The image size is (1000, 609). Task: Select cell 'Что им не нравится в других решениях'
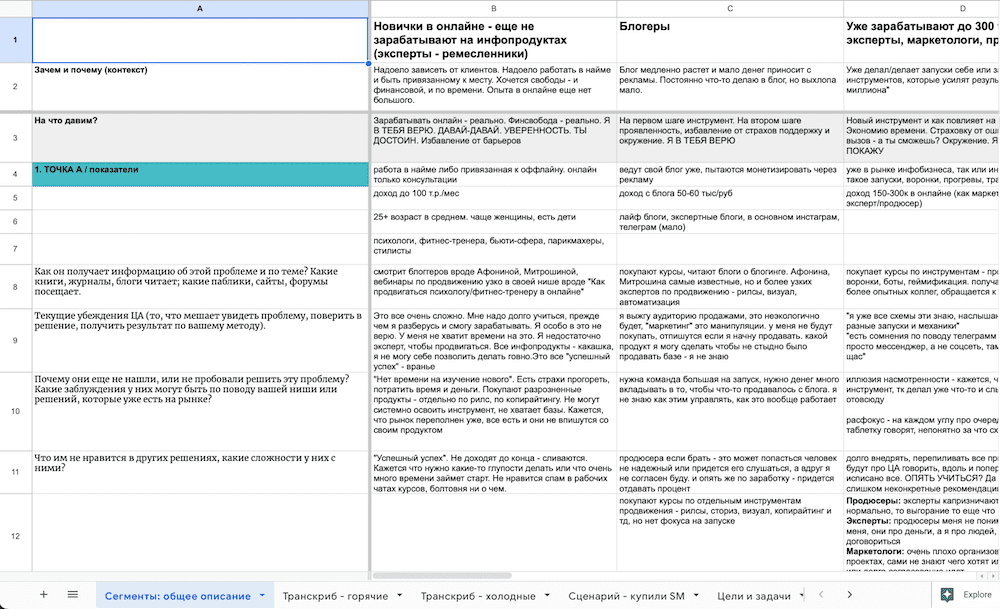coord(200,472)
